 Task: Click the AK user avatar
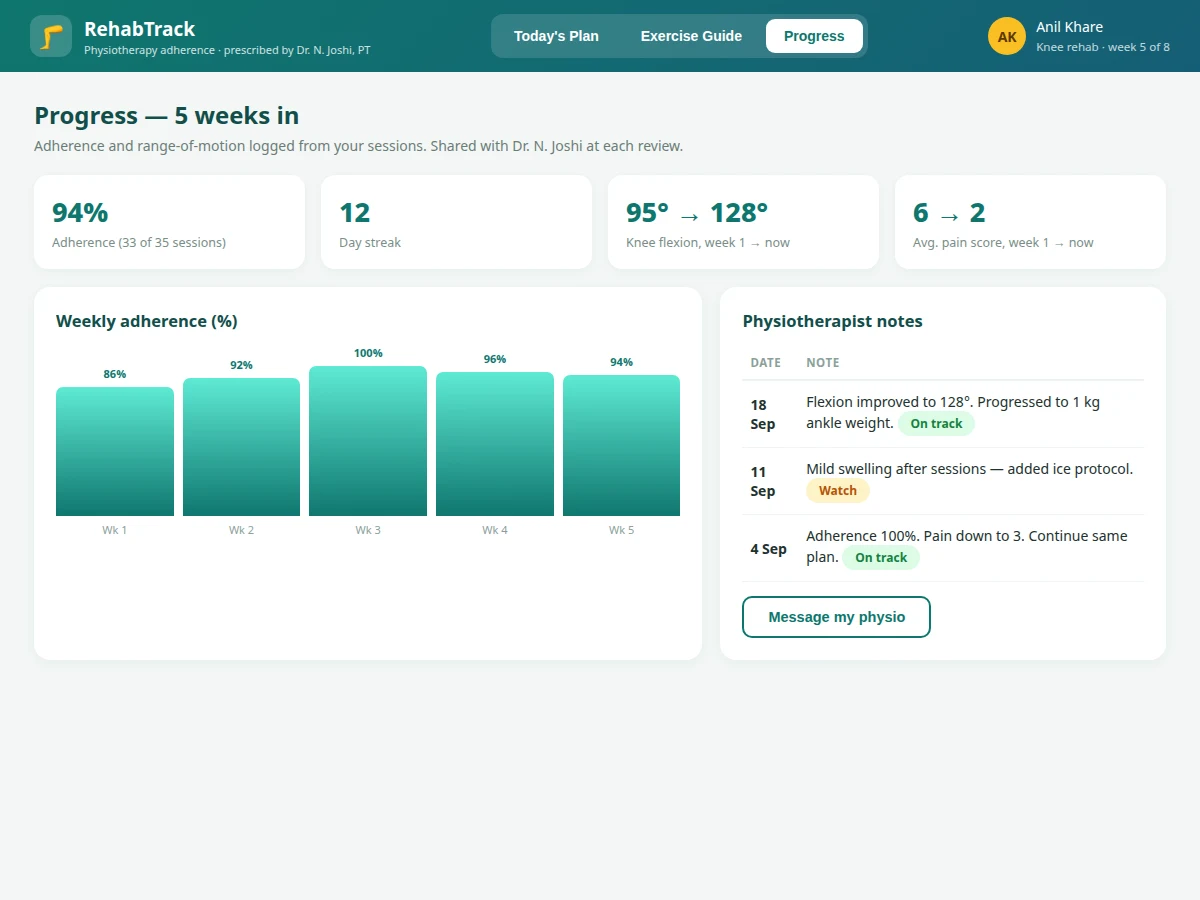(x=1007, y=36)
